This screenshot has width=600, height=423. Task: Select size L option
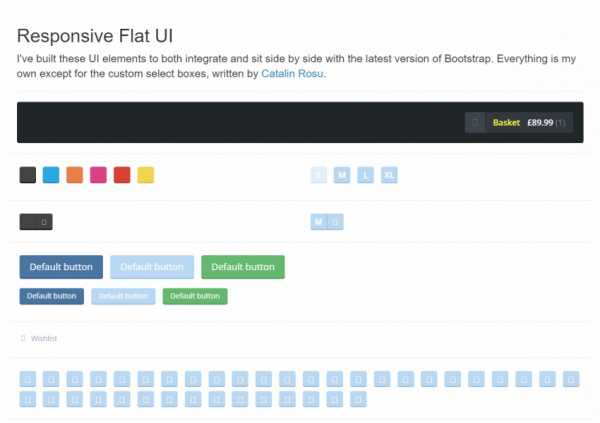(365, 175)
